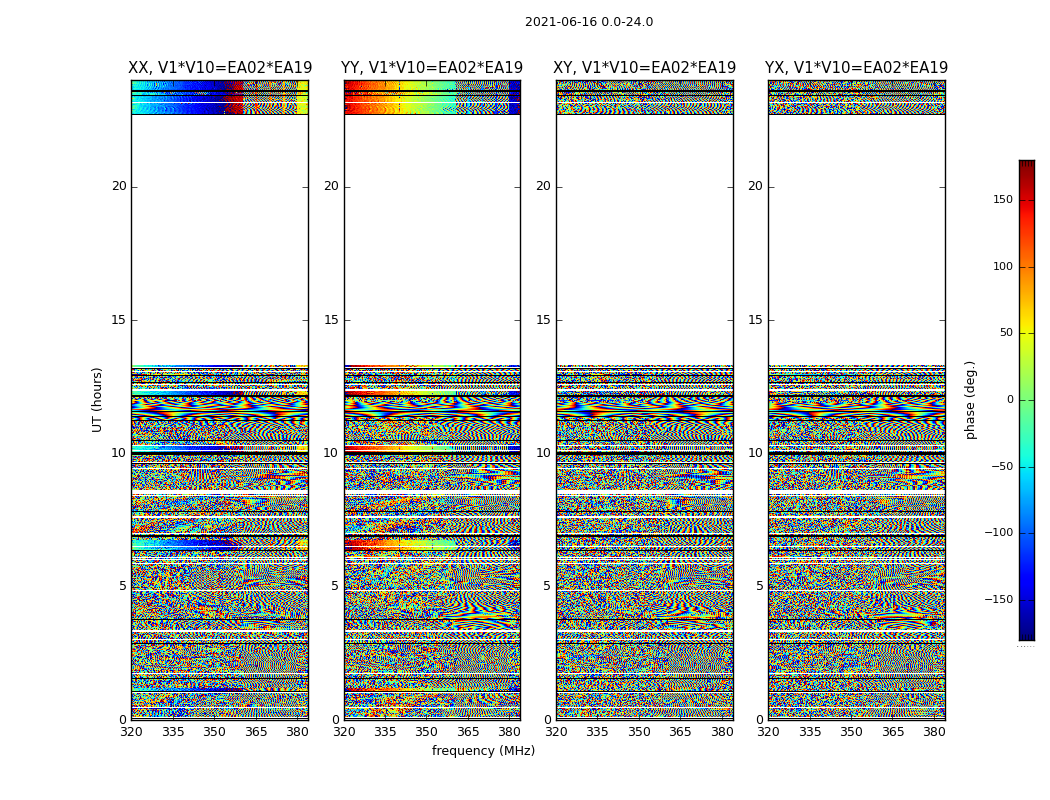This screenshot has height=800, width=1050.
Task: Click the 350 frequency tick under XX panel
Action: (x=214, y=732)
